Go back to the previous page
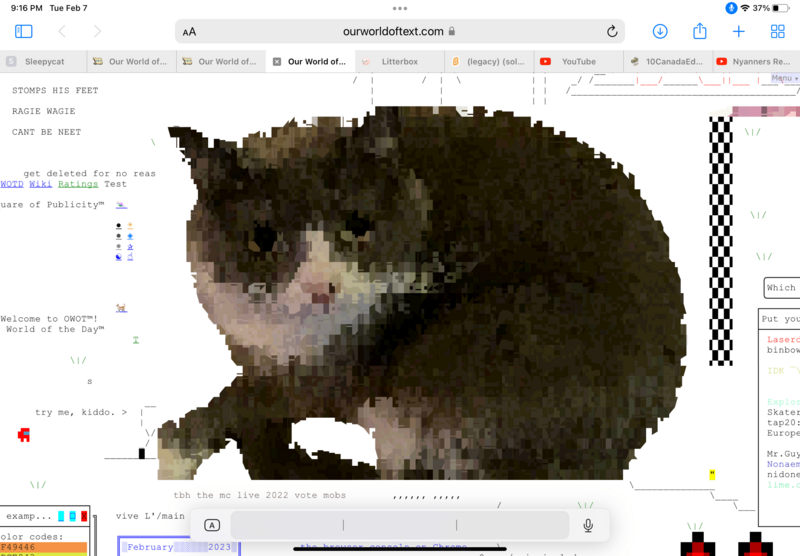This screenshot has width=800, height=556. click(x=63, y=32)
